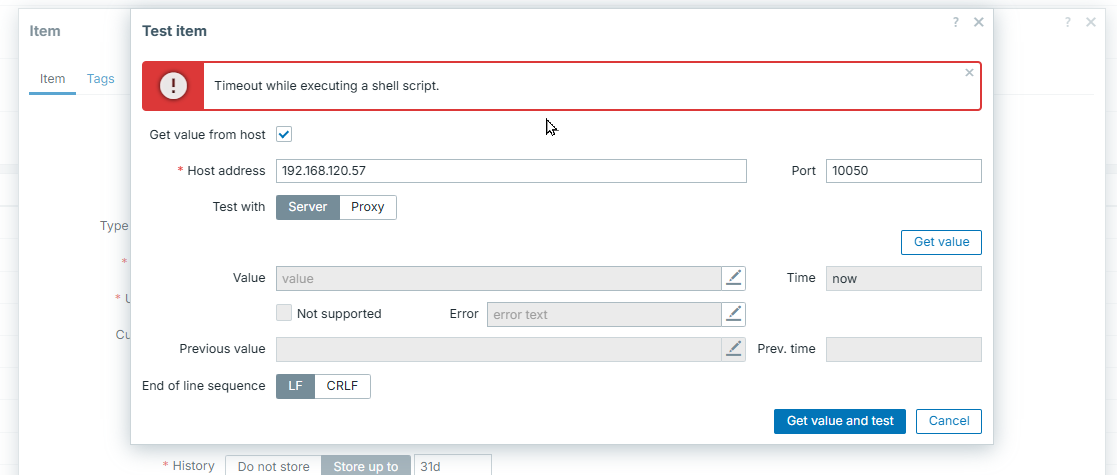Close the background Item dialog
The width and height of the screenshot is (1117, 475).
click(x=1091, y=22)
